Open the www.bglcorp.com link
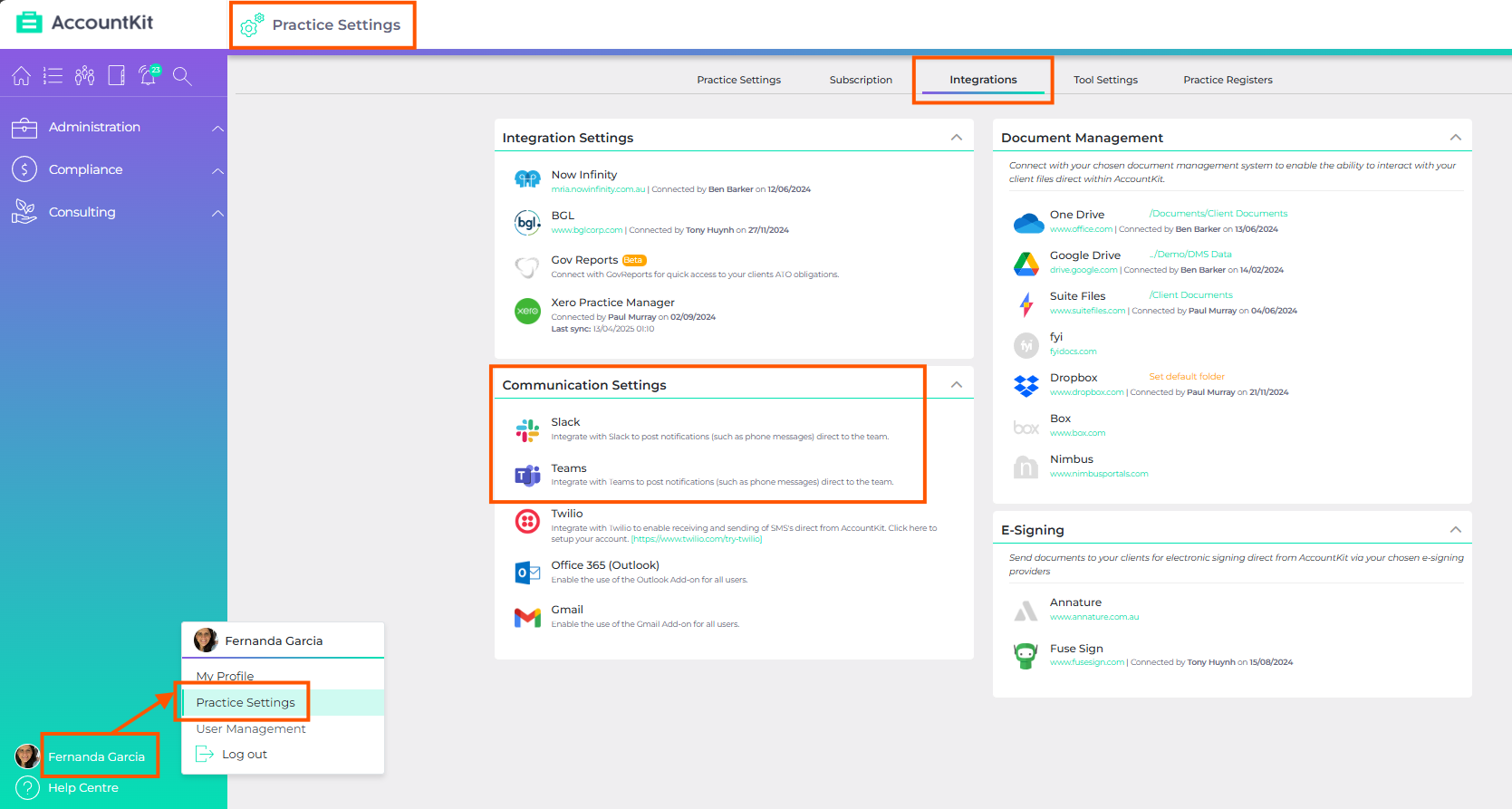1512x809 pixels. [x=586, y=230]
